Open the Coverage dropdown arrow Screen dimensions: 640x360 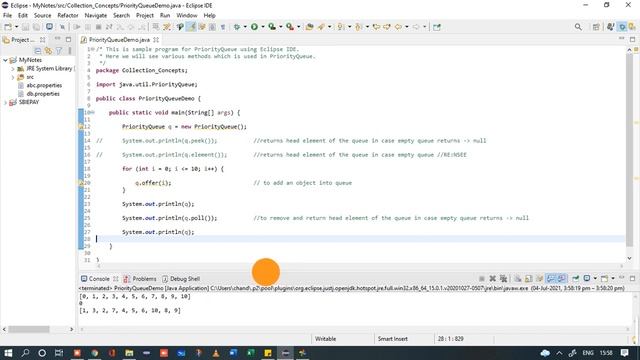(x=280, y=27)
